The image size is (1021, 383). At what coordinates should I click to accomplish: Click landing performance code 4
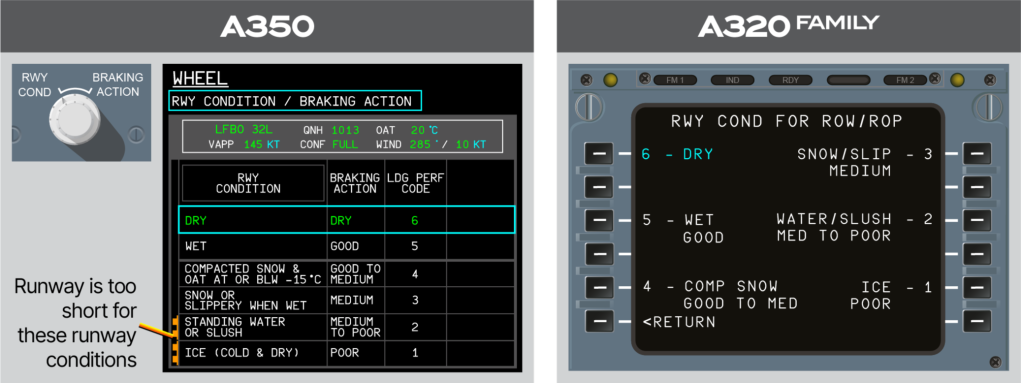[x=415, y=274]
